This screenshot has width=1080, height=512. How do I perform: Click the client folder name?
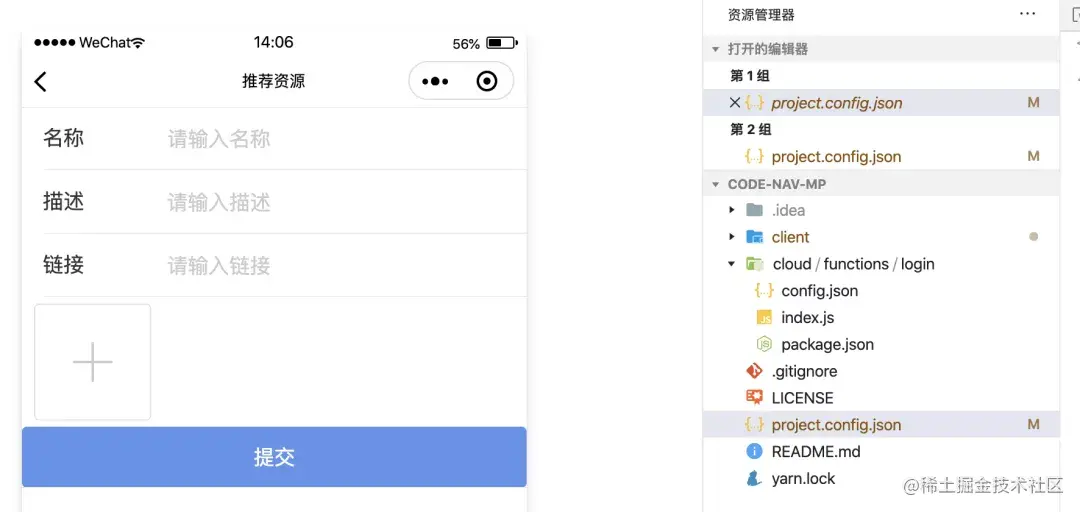(x=790, y=237)
